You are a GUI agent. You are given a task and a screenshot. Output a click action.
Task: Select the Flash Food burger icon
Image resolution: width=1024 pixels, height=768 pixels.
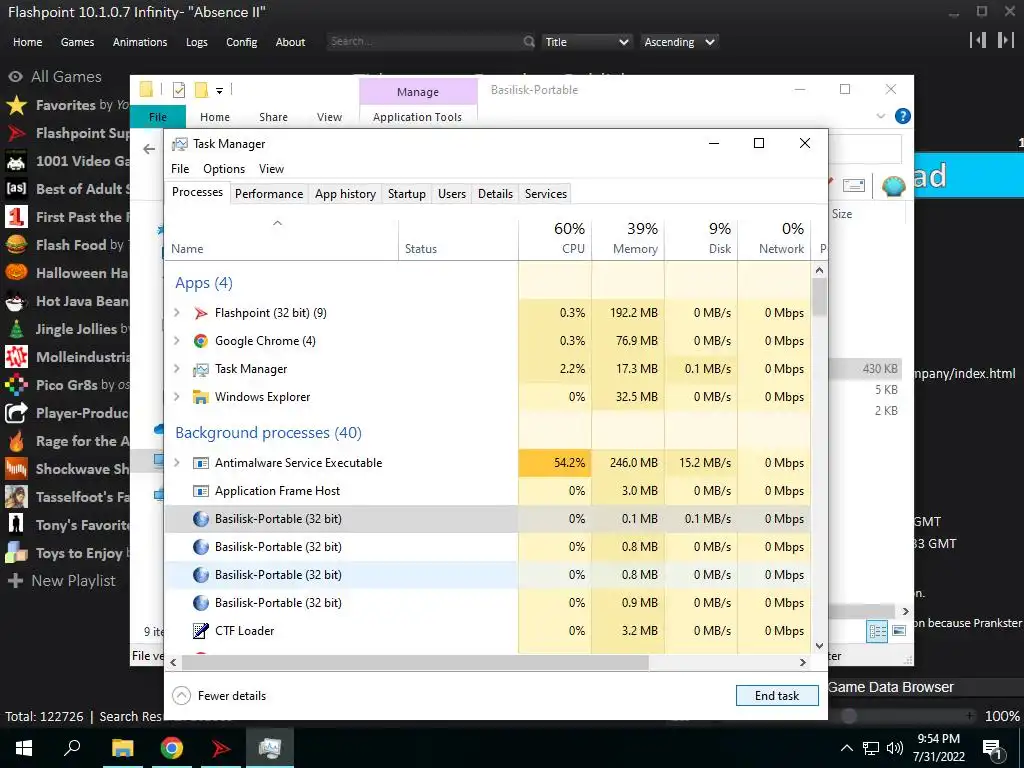point(16,245)
